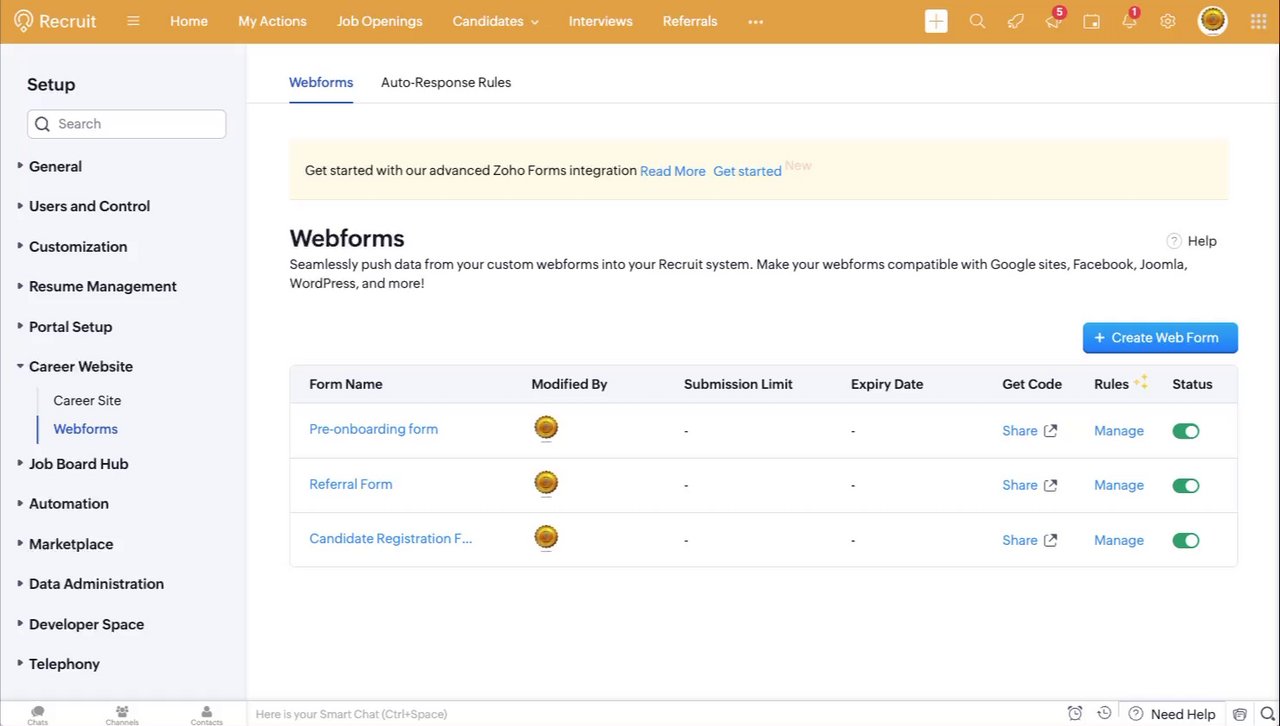Viewport: 1280px width, 726px height.
Task: Open the Candidates dropdown in the navbar
Action: pyautogui.click(x=495, y=21)
